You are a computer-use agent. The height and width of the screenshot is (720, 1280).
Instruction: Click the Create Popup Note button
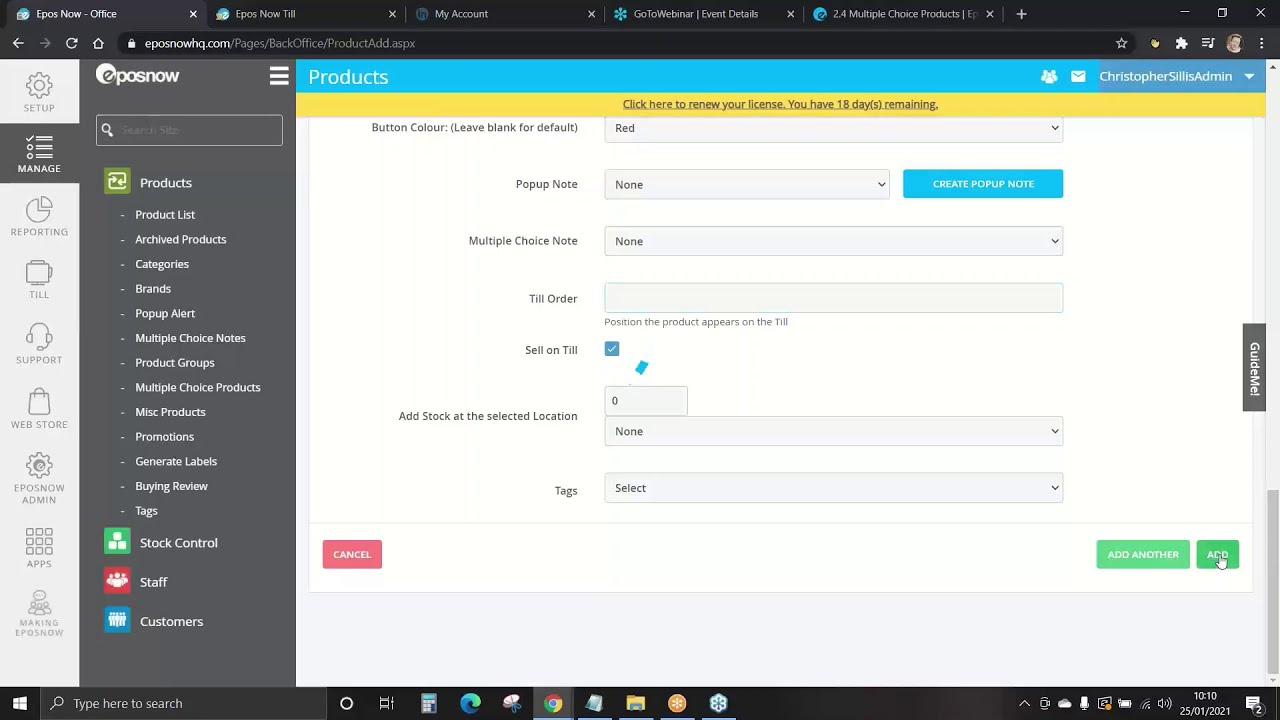pos(983,184)
